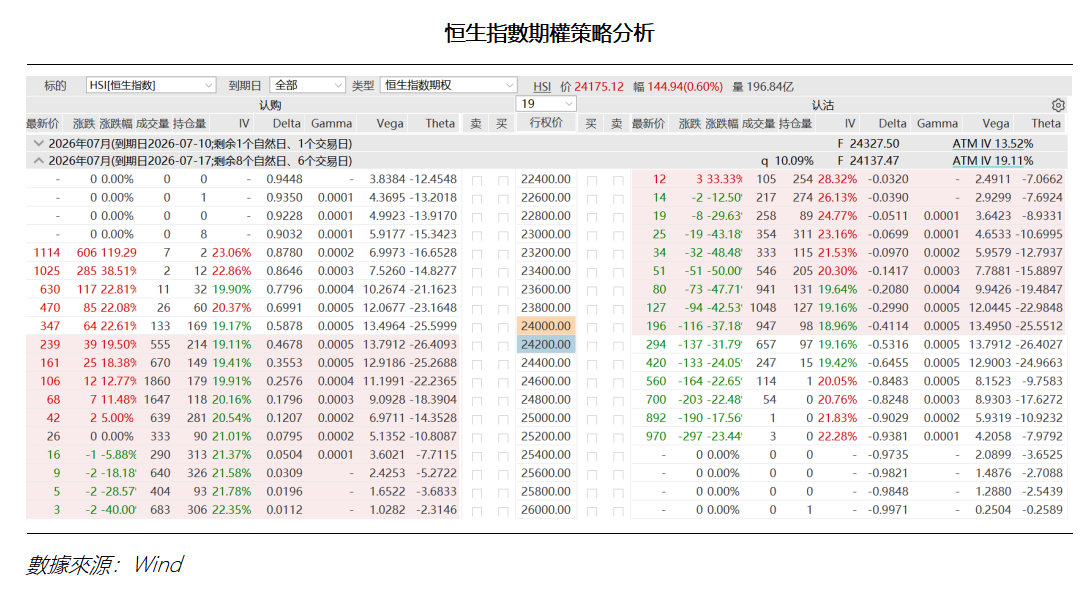Screen dimensions: 1085x599
Task: Click the 26000.00 strike price cell
Action: [x=546, y=510]
